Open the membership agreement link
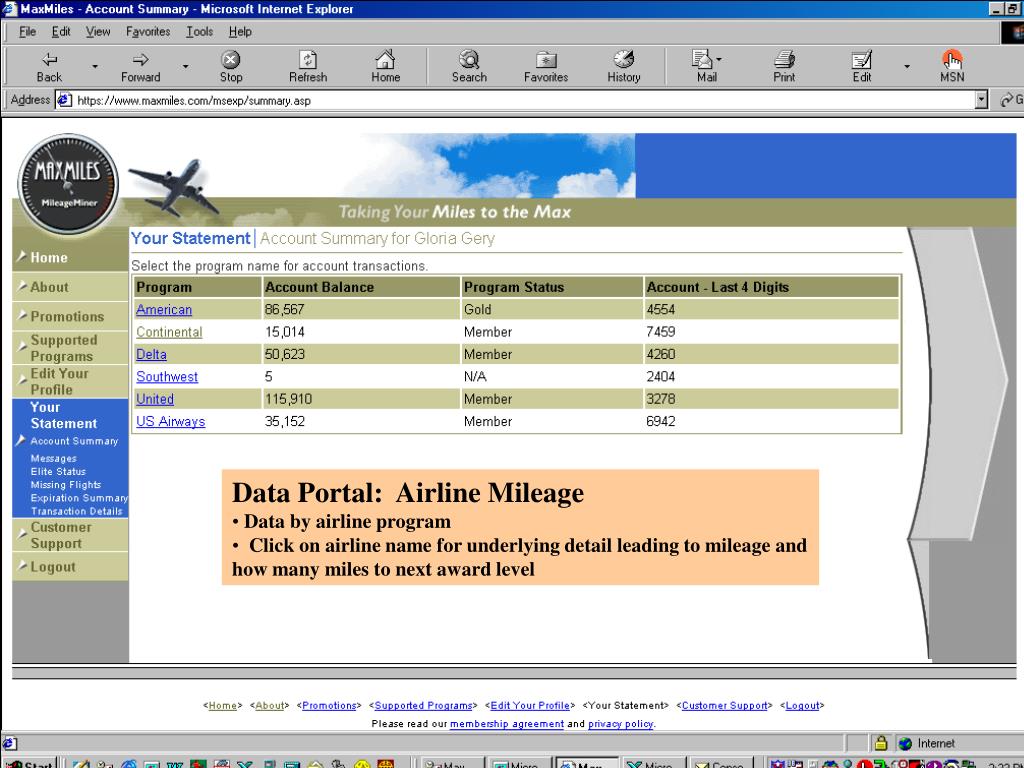Image resolution: width=1024 pixels, height=768 pixels. (507, 724)
